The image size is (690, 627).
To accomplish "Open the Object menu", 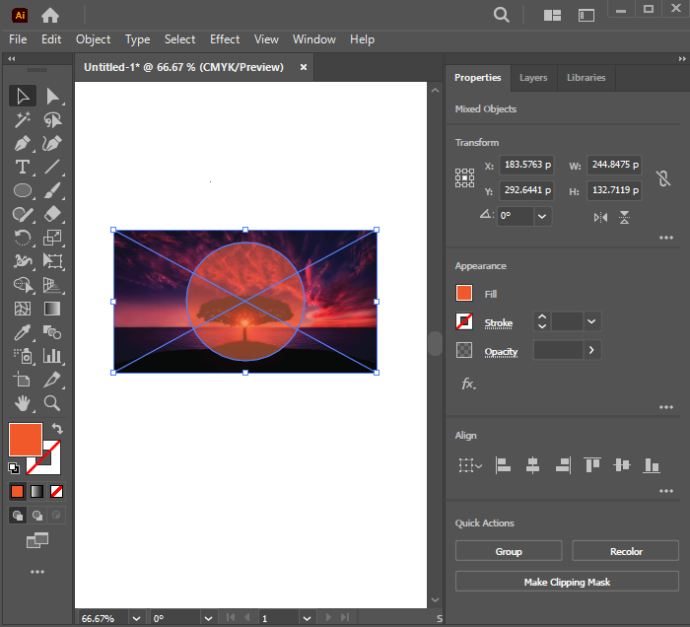I will (x=93, y=40).
